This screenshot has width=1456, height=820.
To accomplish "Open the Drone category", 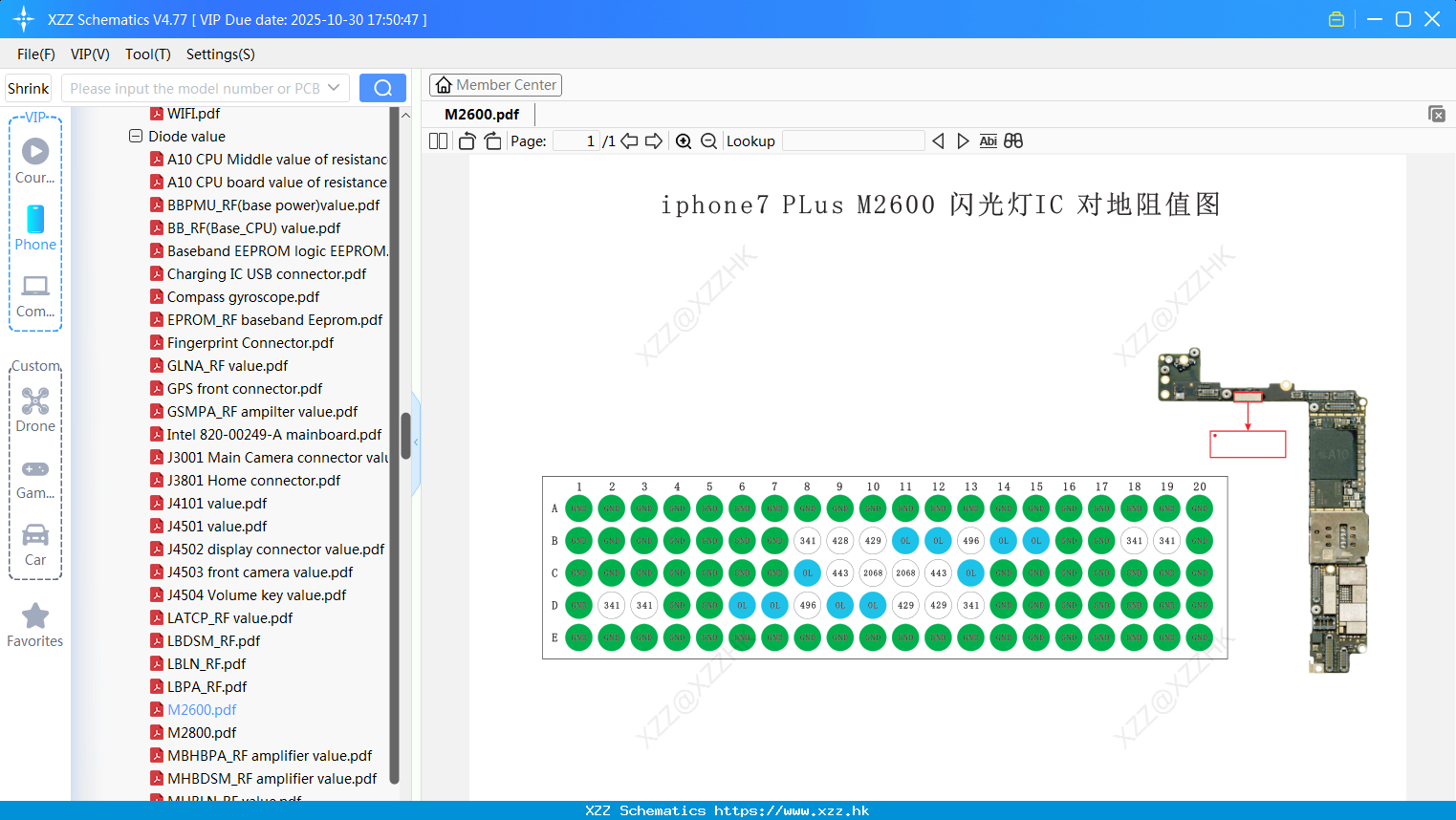I will (x=35, y=410).
